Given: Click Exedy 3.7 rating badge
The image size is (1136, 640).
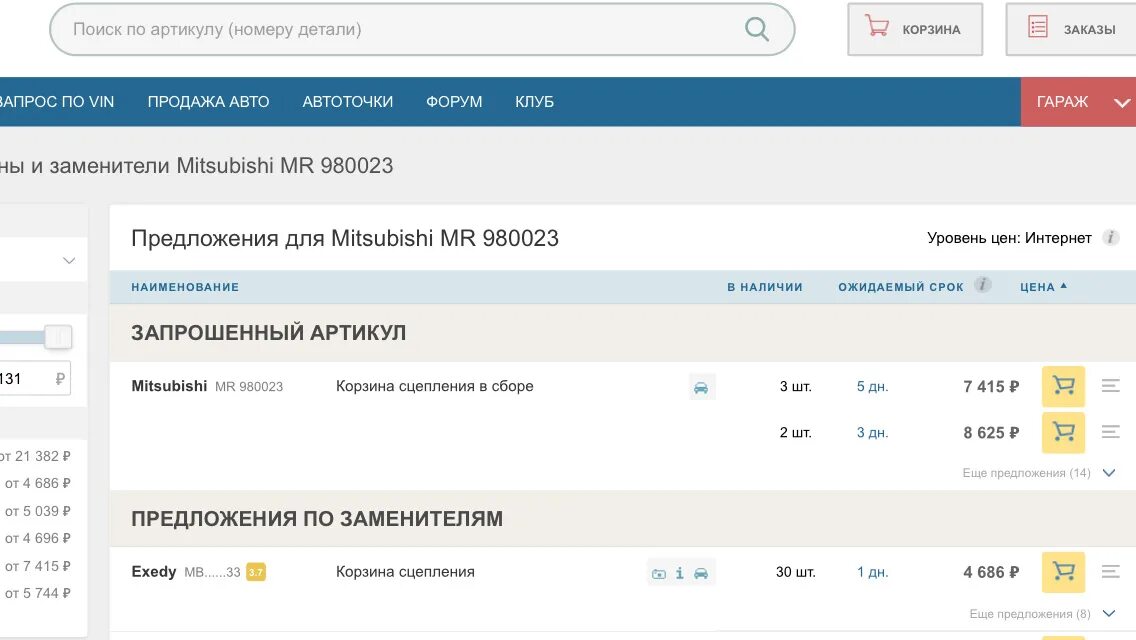Looking at the screenshot, I should (256, 572).
